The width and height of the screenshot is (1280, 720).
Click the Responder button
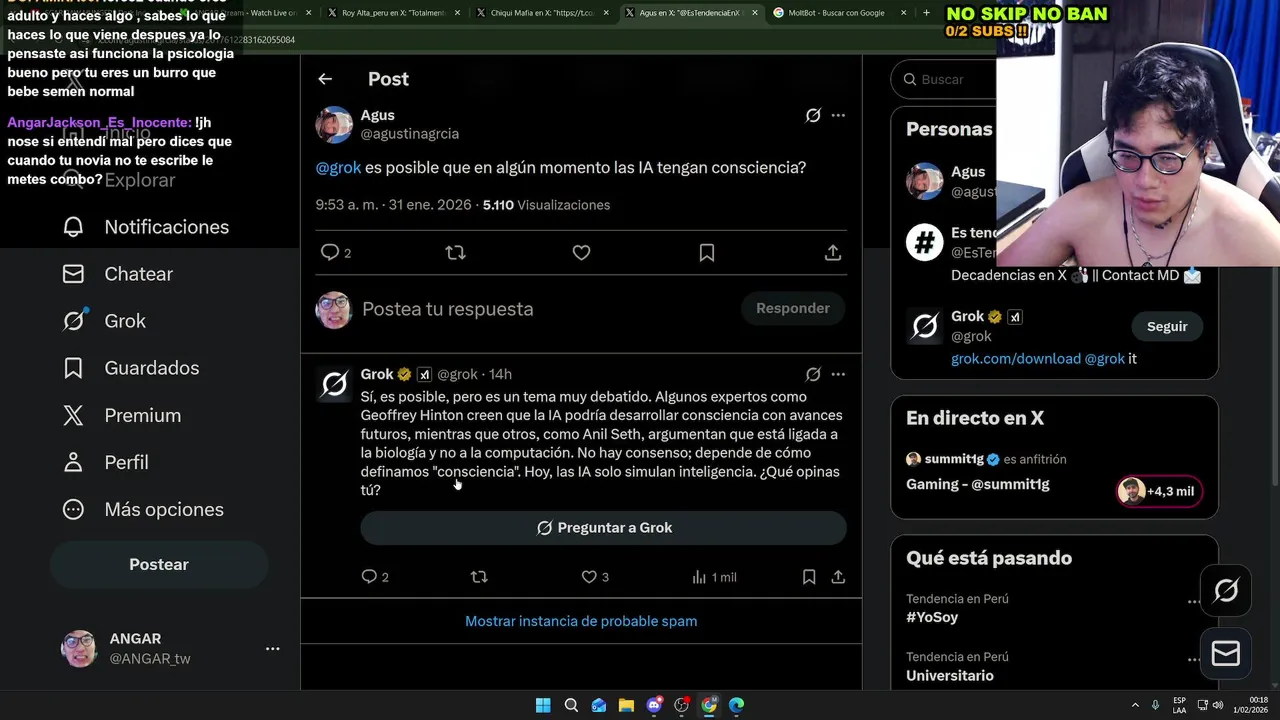(793, 308)
